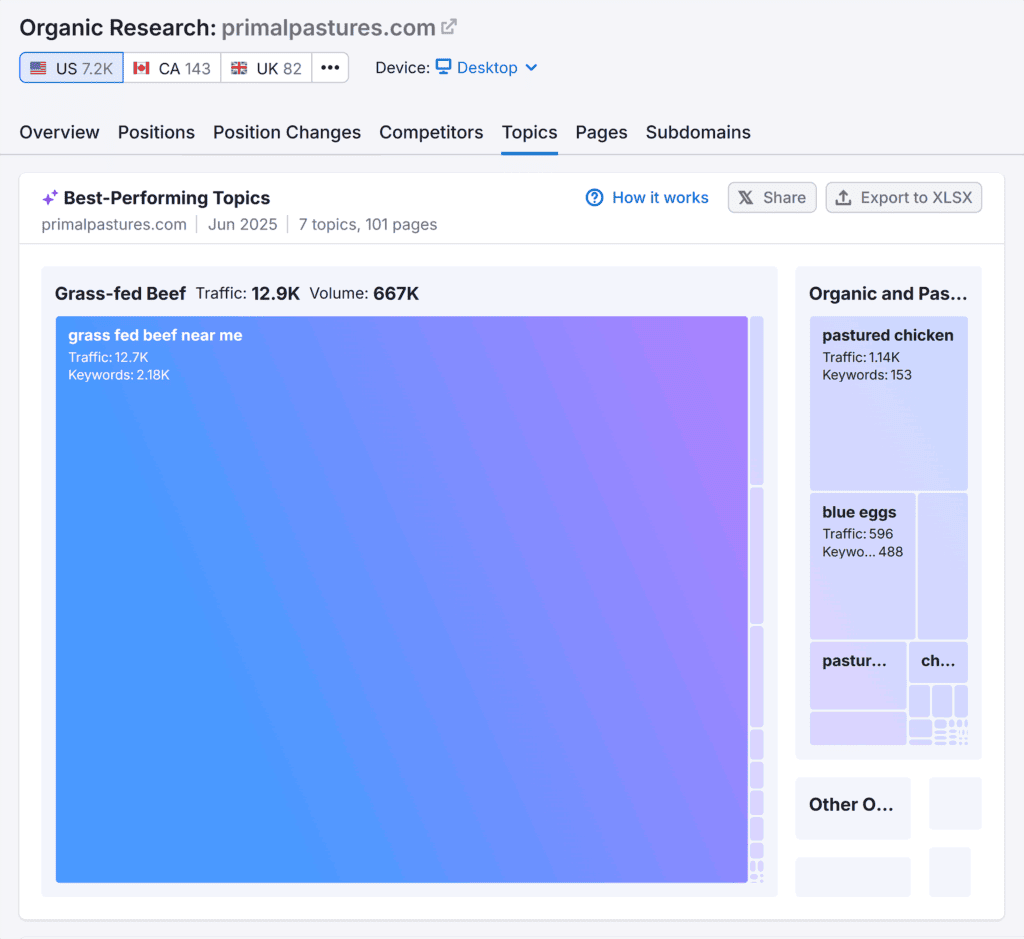The image size is (1024, 939).
Task: Open more countries with the ellipsis button
Action: pyautogui.click(x=330, y=67)
